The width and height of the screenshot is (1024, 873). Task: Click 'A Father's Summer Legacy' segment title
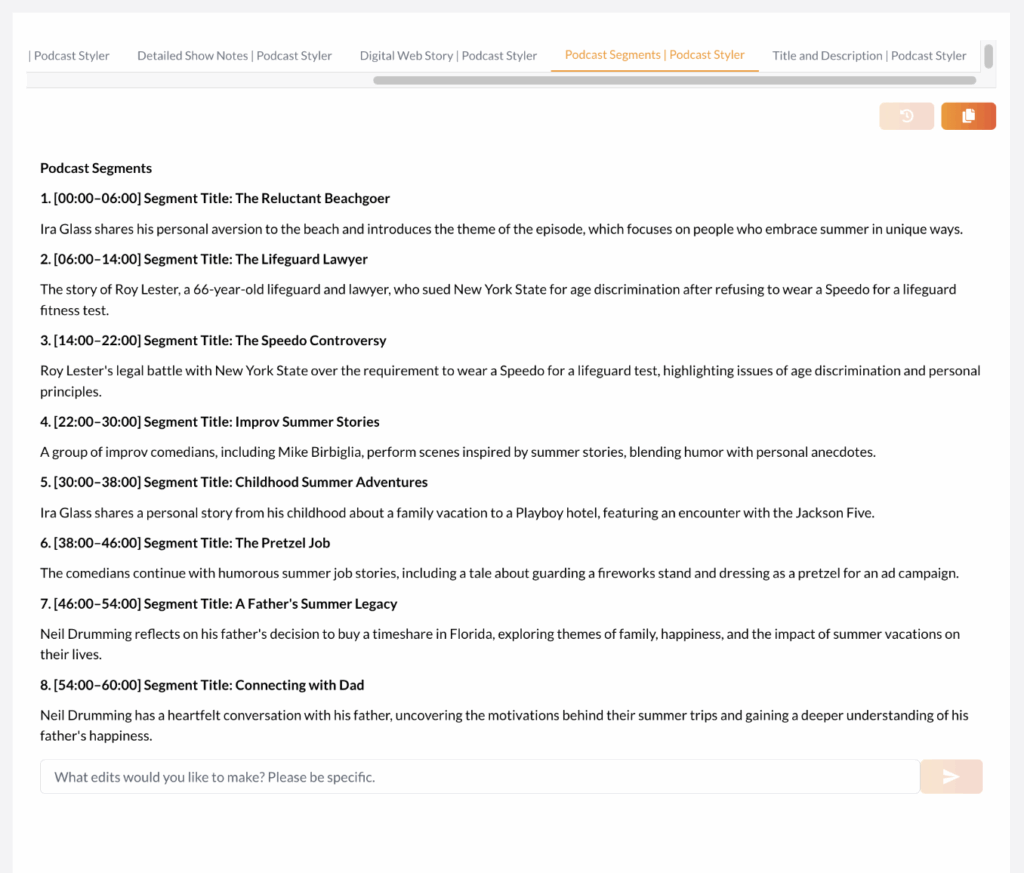click(316, 604)
